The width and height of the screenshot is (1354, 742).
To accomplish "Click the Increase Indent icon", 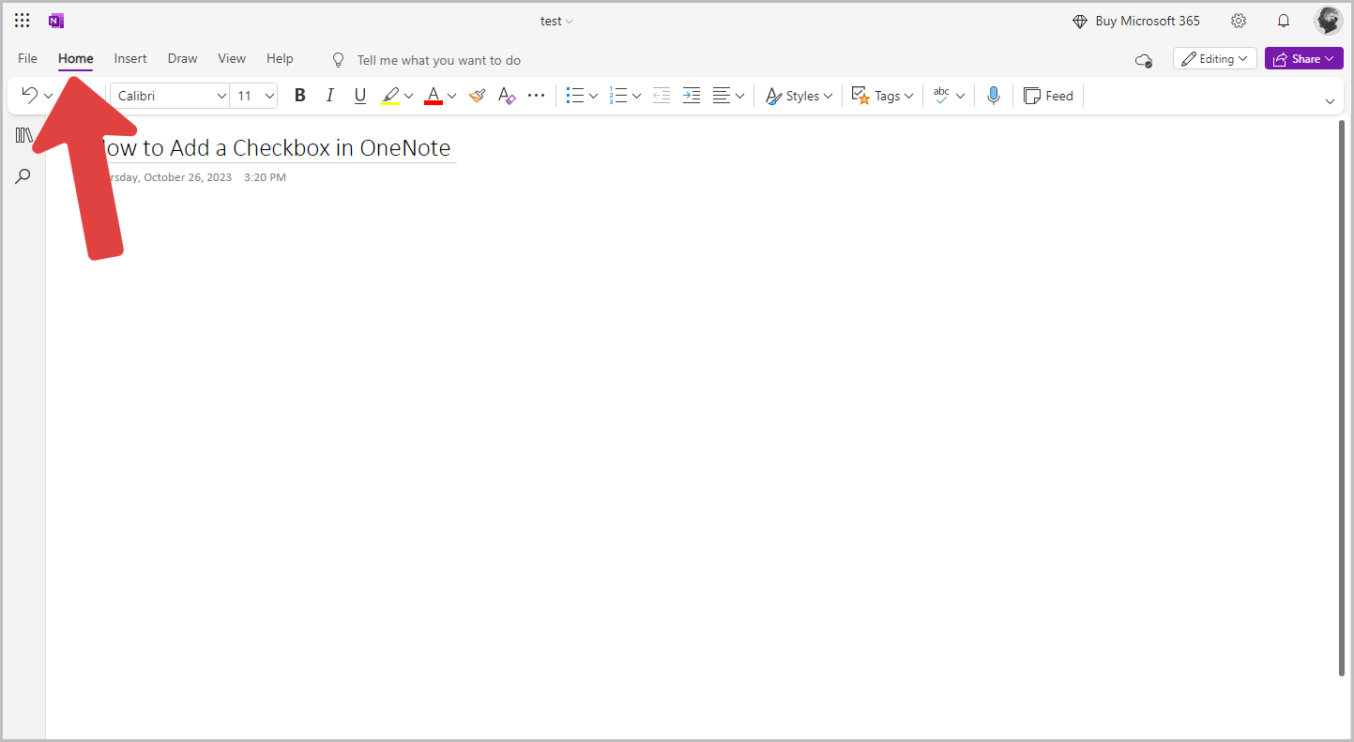I will click(x=691, y=96).
